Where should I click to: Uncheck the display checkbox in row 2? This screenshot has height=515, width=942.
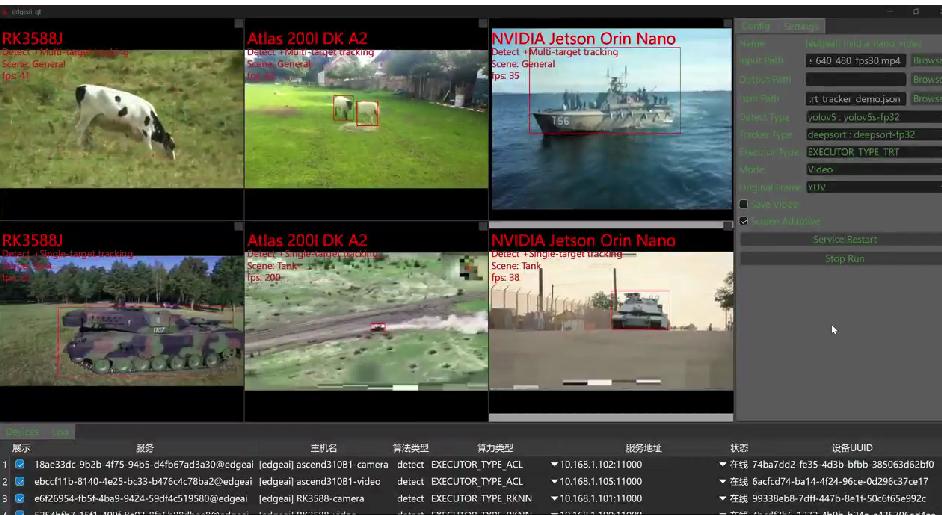tap(20, 481)
